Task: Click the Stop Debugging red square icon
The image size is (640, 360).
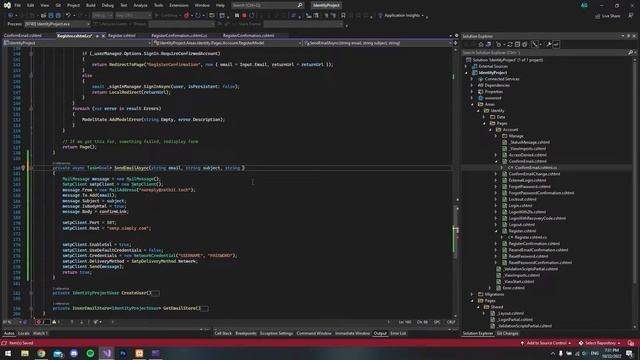Action: pyautogui.click(x=244, y=16)
